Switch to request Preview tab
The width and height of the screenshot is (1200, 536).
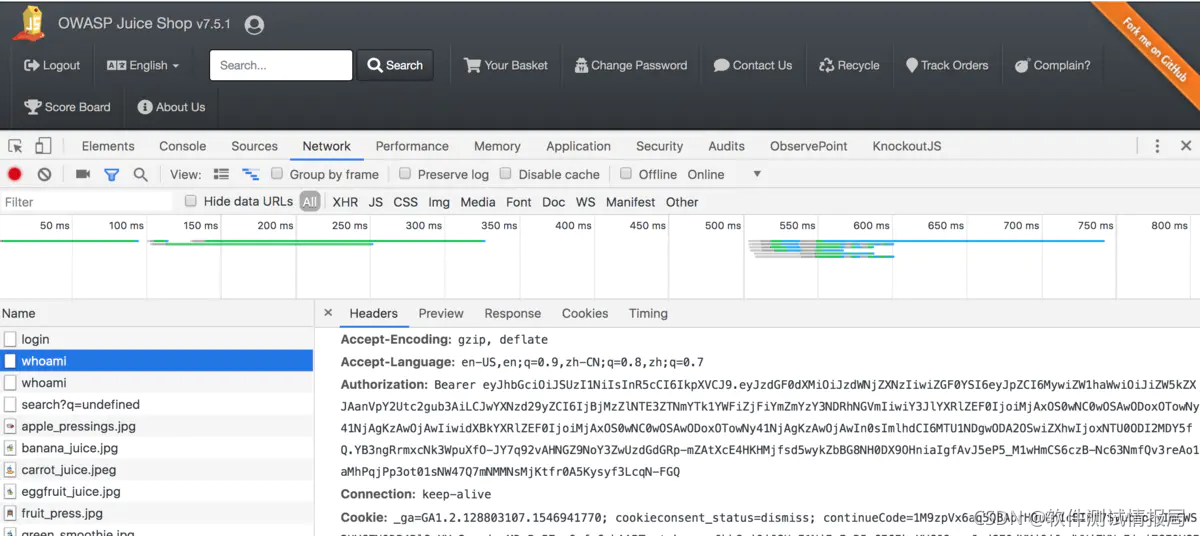tap(441, 313)
